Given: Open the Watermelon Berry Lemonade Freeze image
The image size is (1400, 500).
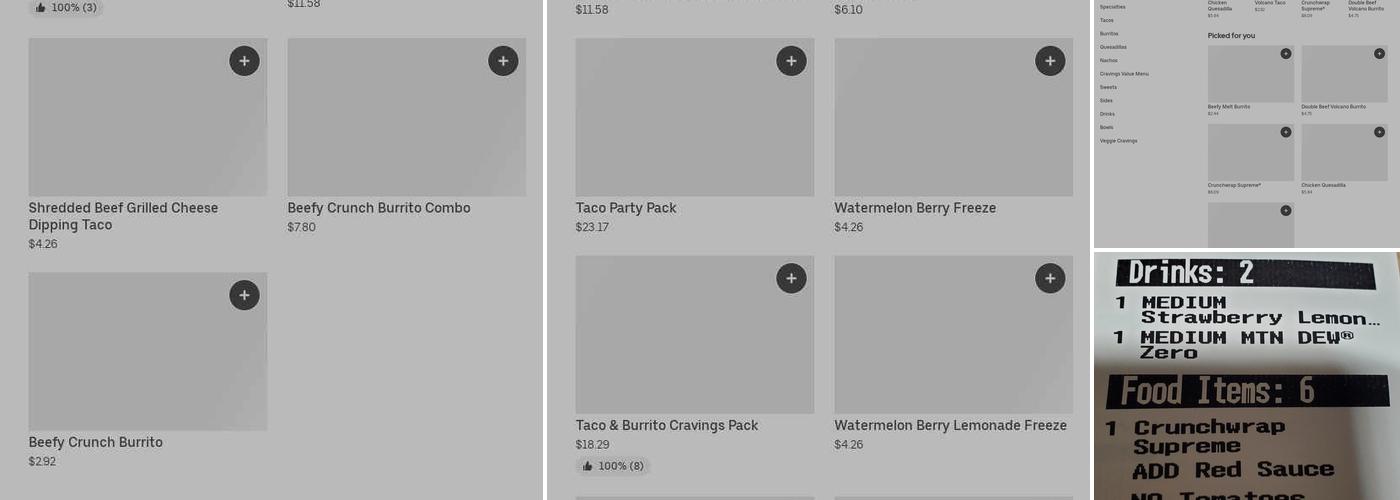Looking at the screenshot, I should (953, 334).
